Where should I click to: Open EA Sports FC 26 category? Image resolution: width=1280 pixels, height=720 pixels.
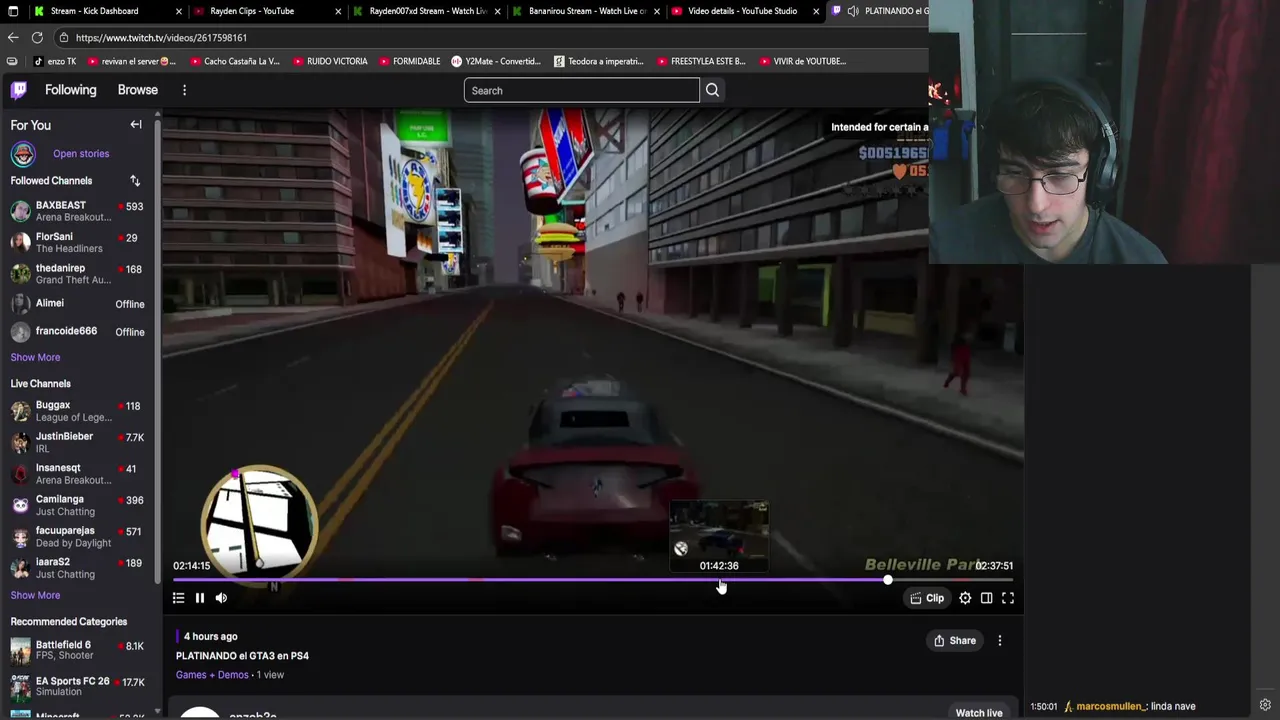coord(77,686)
